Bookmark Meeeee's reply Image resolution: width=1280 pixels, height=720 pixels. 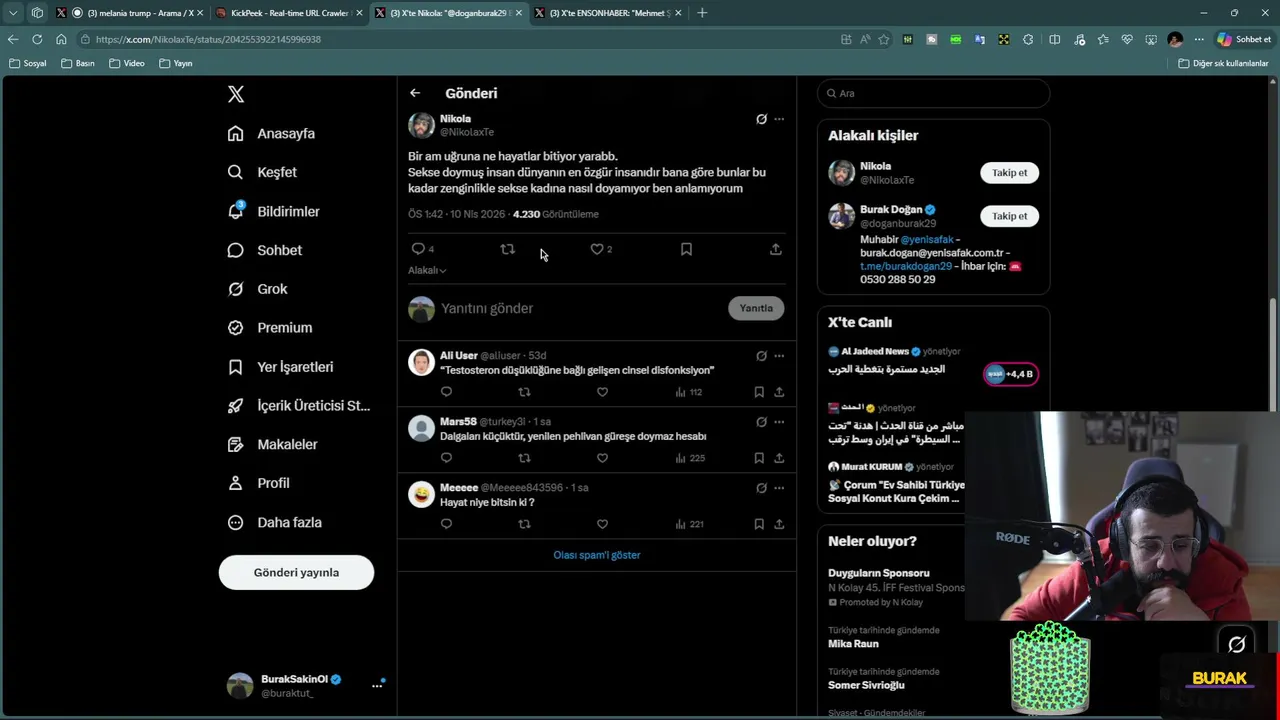tap(759, 524)
